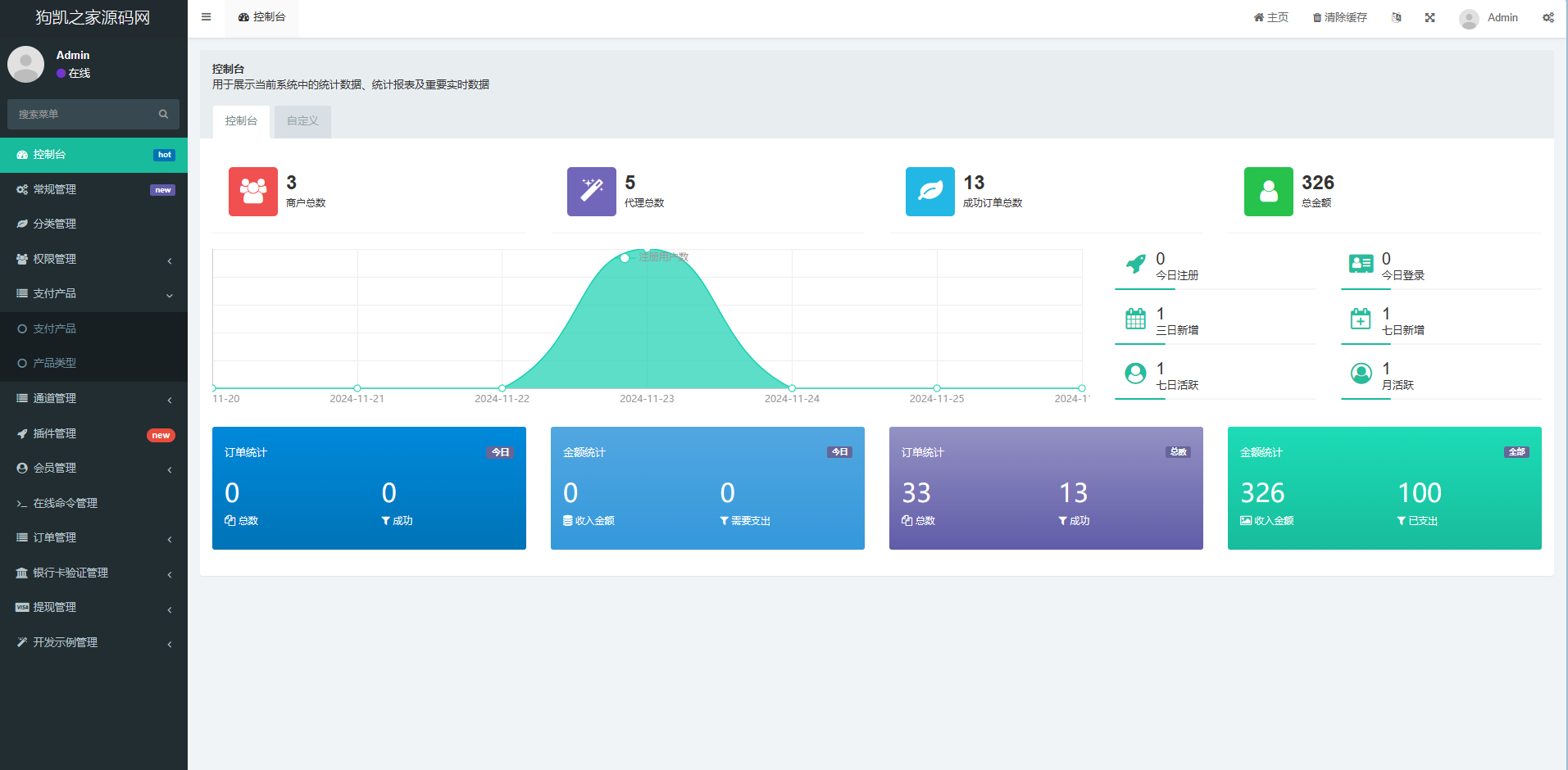Click the 清除缓存 button in header
Image resolution: width=1568 pixels, height=770 pixels.
click(x=1339, y=17)
